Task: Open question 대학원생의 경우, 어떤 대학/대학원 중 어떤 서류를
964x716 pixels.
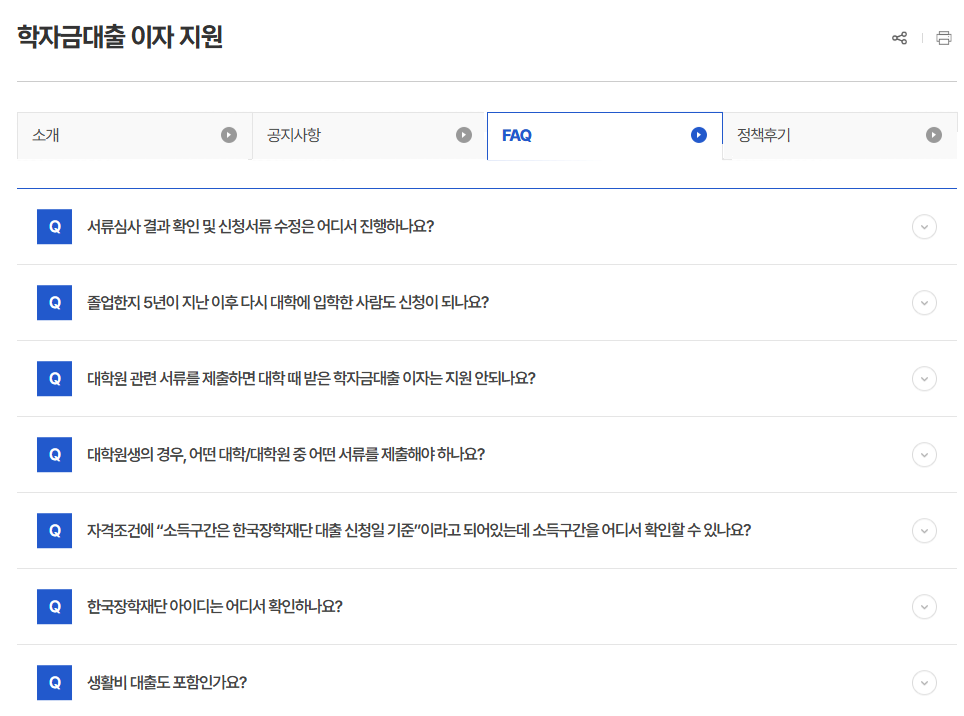Action: [x=286, y=455]
